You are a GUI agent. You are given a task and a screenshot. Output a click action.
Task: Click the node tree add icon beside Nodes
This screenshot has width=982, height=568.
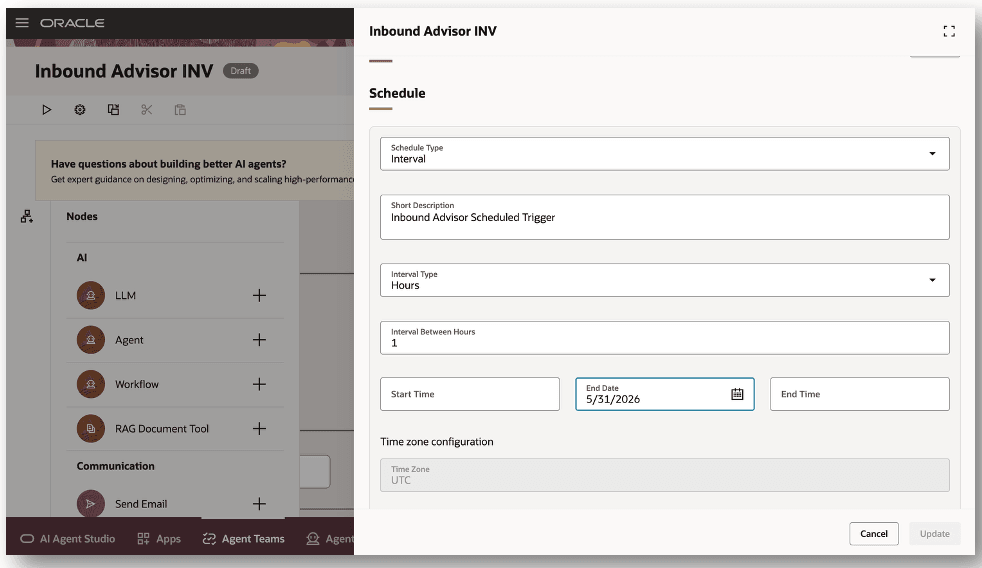click(26, 217)
